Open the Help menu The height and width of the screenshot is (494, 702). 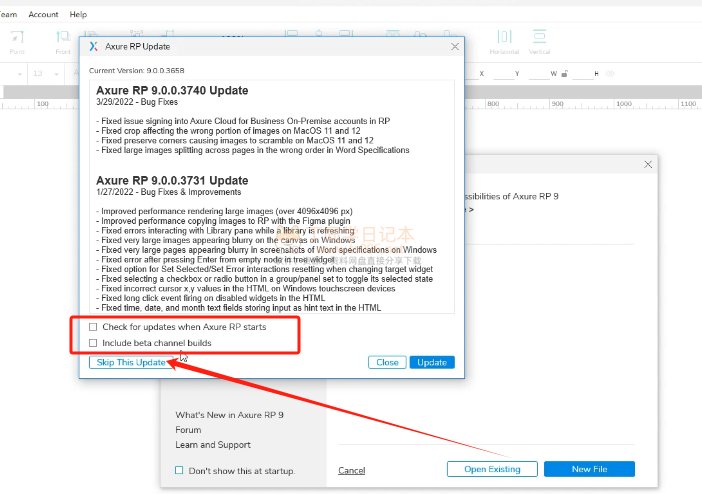78,14
